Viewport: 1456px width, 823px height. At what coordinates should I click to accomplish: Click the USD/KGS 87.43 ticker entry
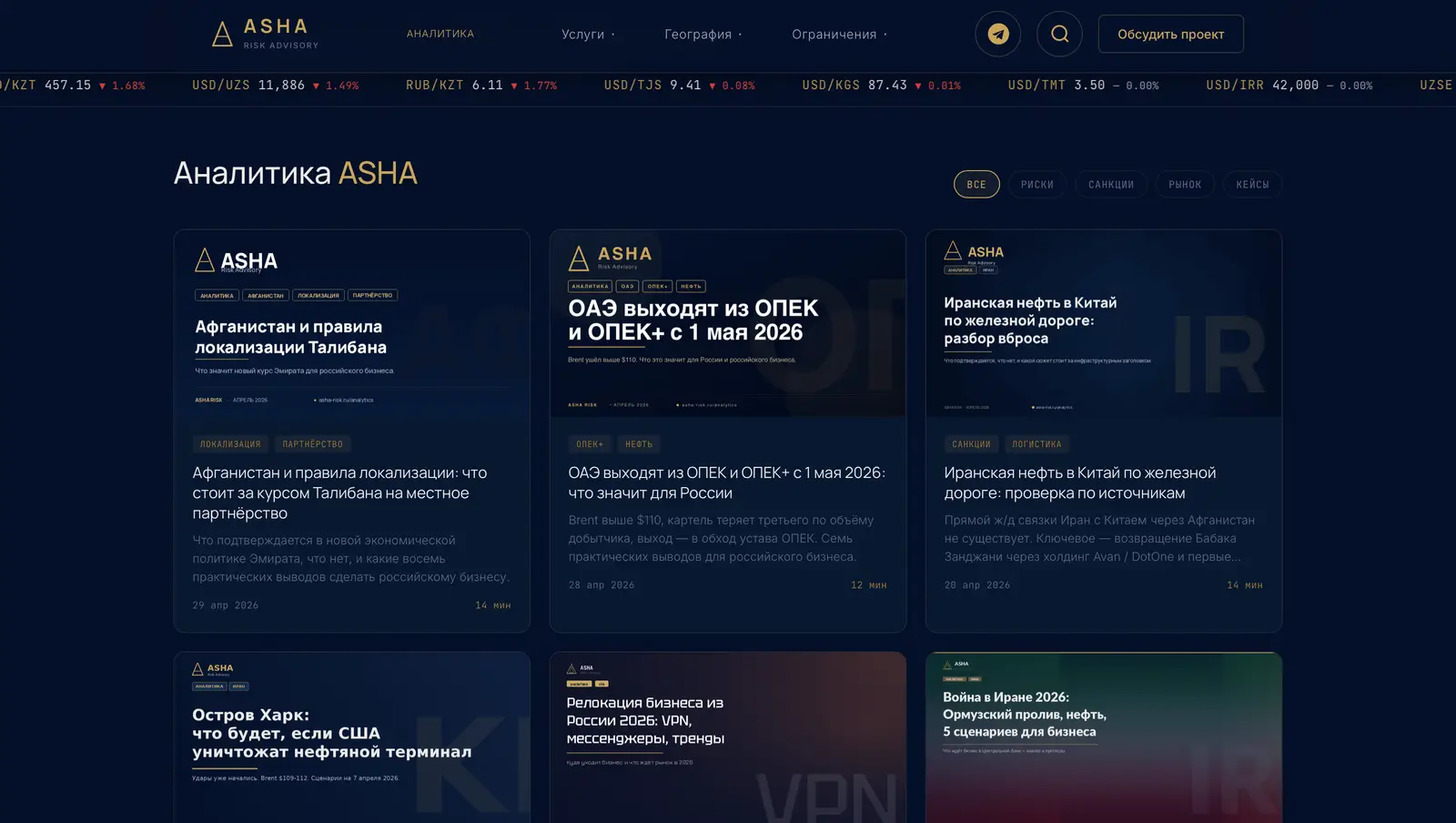click(882, 86)
